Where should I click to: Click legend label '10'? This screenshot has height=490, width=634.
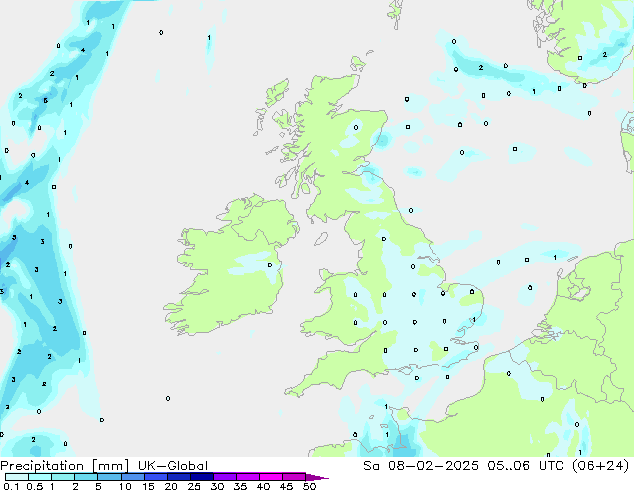[125, 486]
